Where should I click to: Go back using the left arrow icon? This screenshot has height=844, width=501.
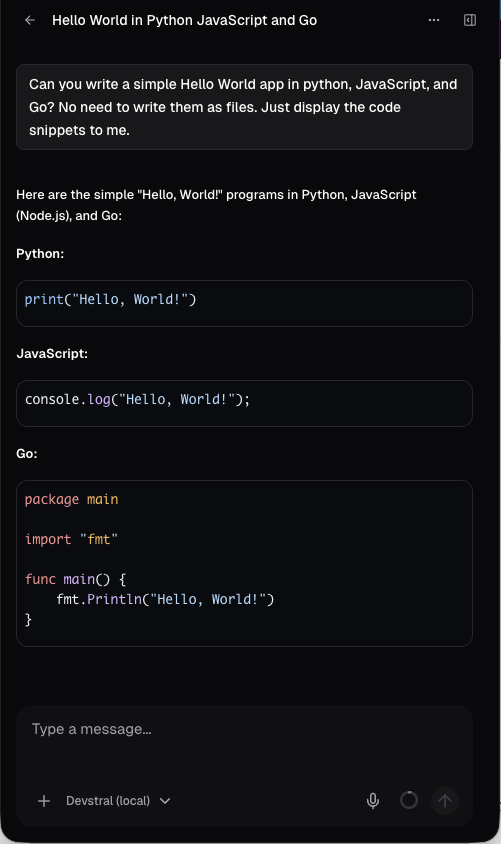click(x=30, y=20)
